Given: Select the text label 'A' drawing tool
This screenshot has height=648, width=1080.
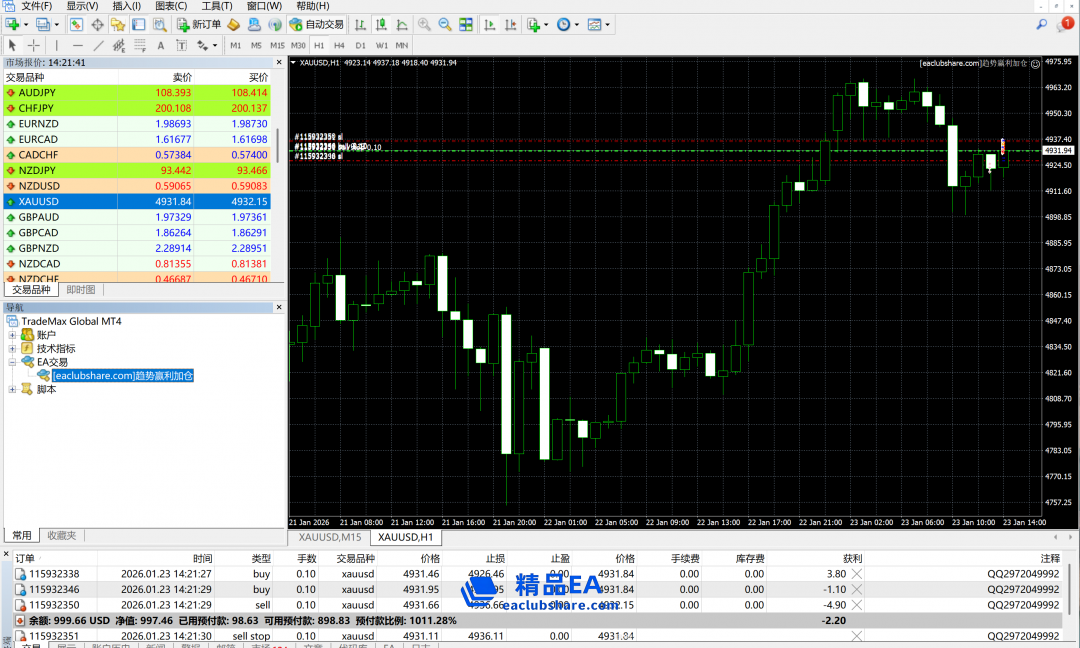Looking at the screenshot, I should tap(160, 45).
